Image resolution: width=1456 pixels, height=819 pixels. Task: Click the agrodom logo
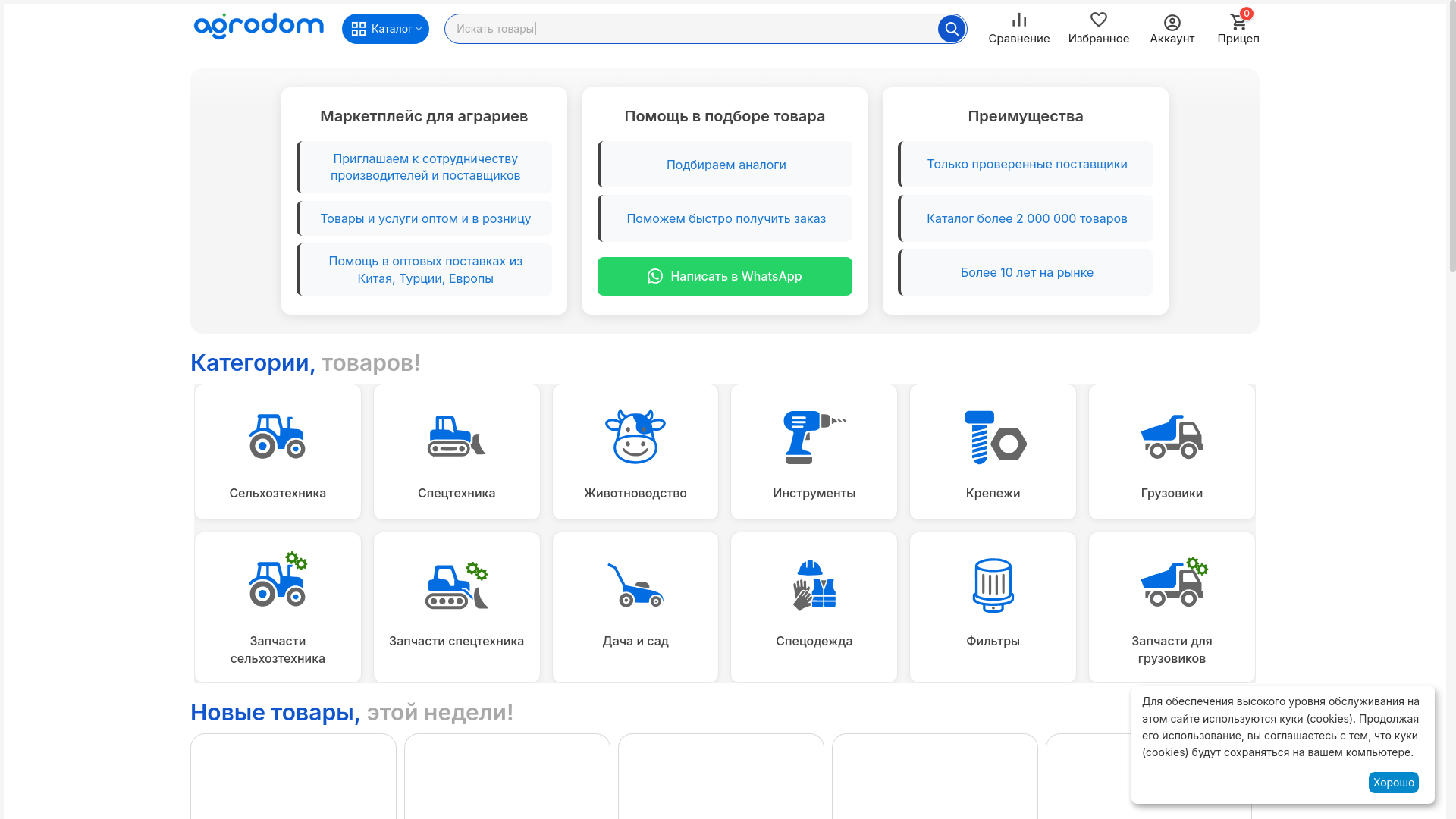[x=259, y=27]
